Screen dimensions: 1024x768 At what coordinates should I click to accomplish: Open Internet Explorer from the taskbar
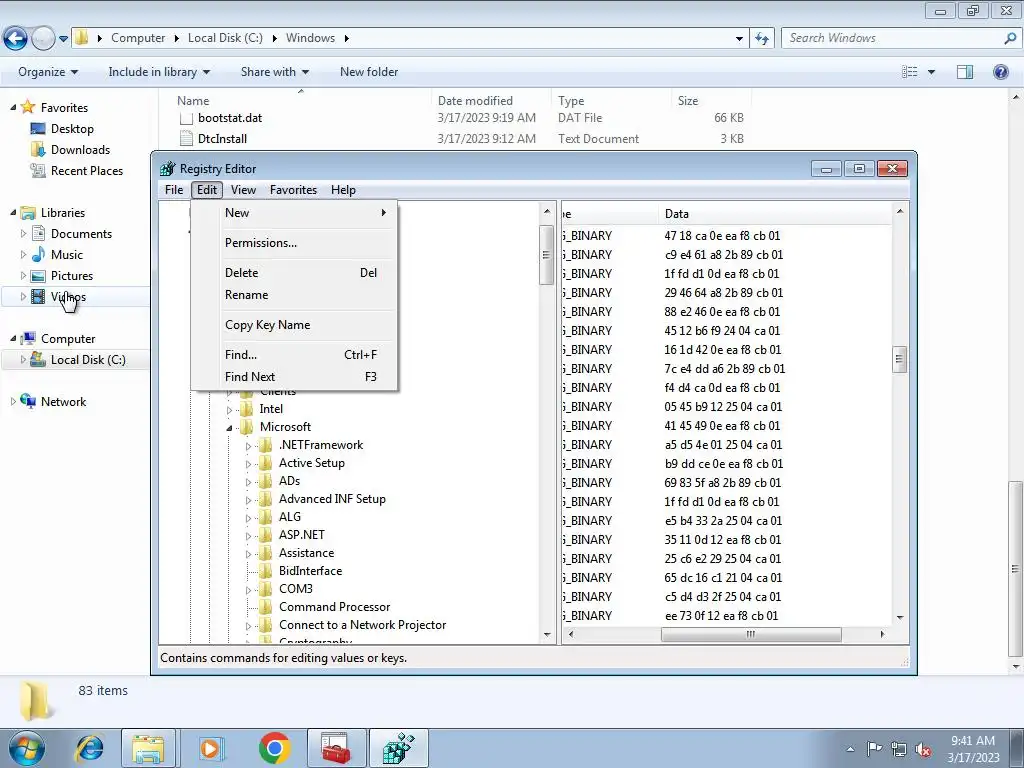tap(89, 748)
